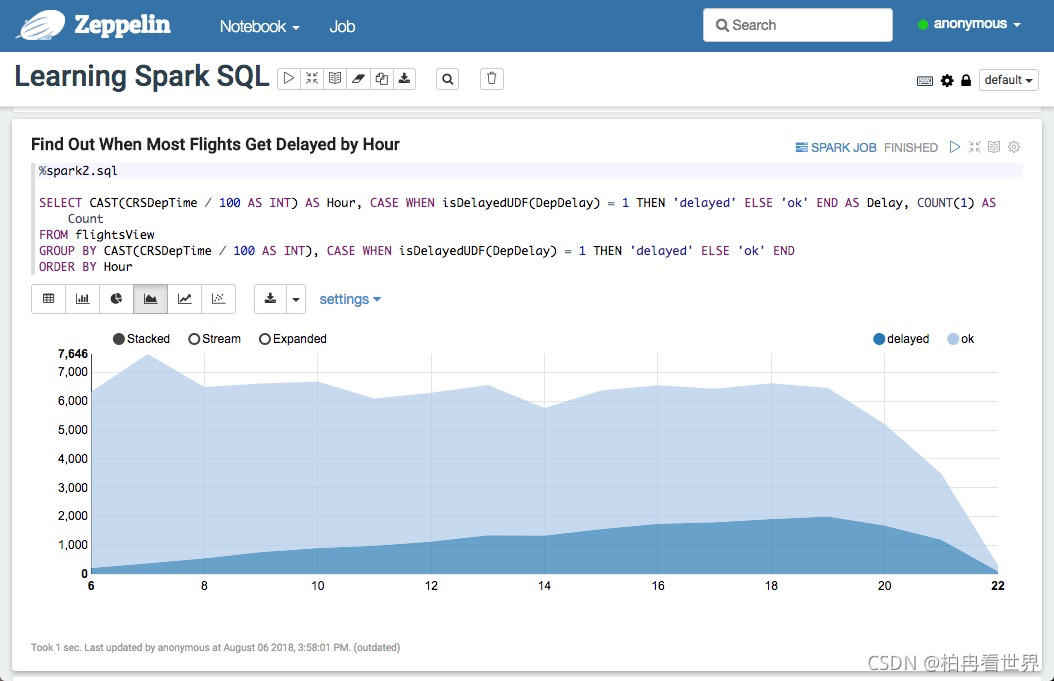Open the default view mode dropdown
Image resolution: width=1054 pixels, height=681 pixels.
(1008, 80)
